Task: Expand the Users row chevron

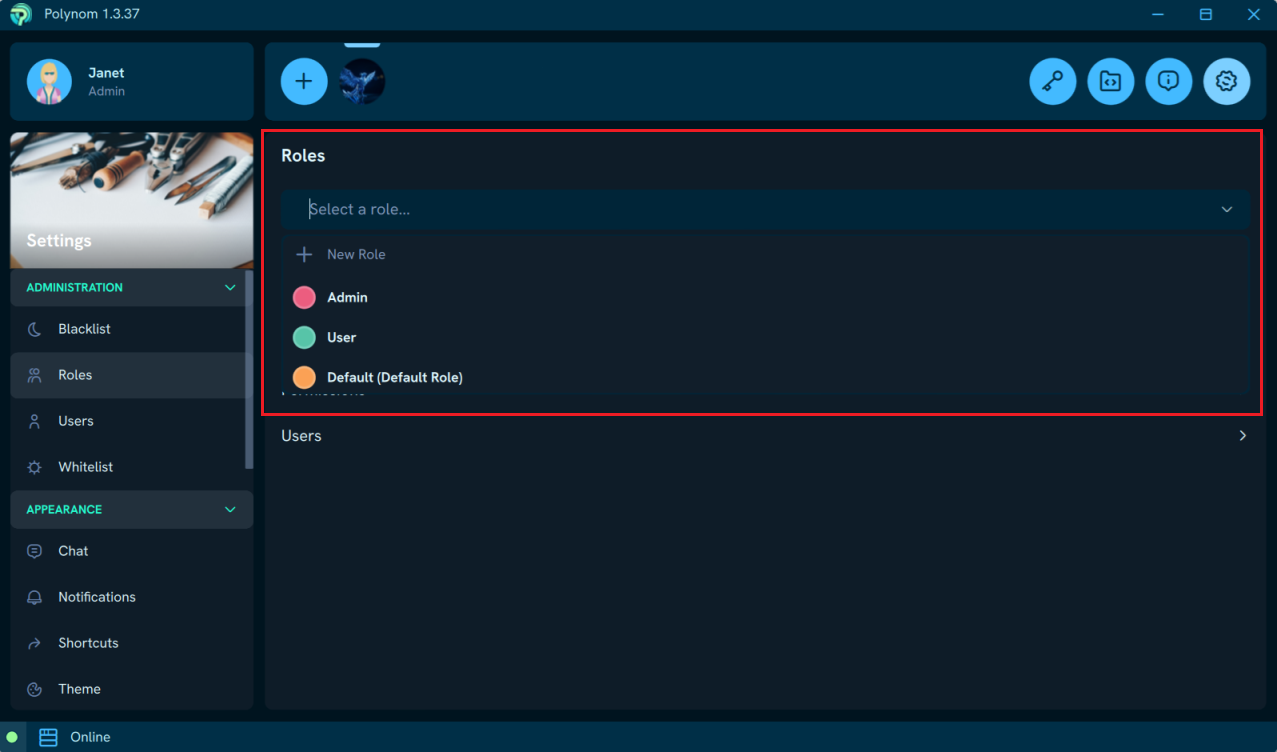Action: point(1242,436)
